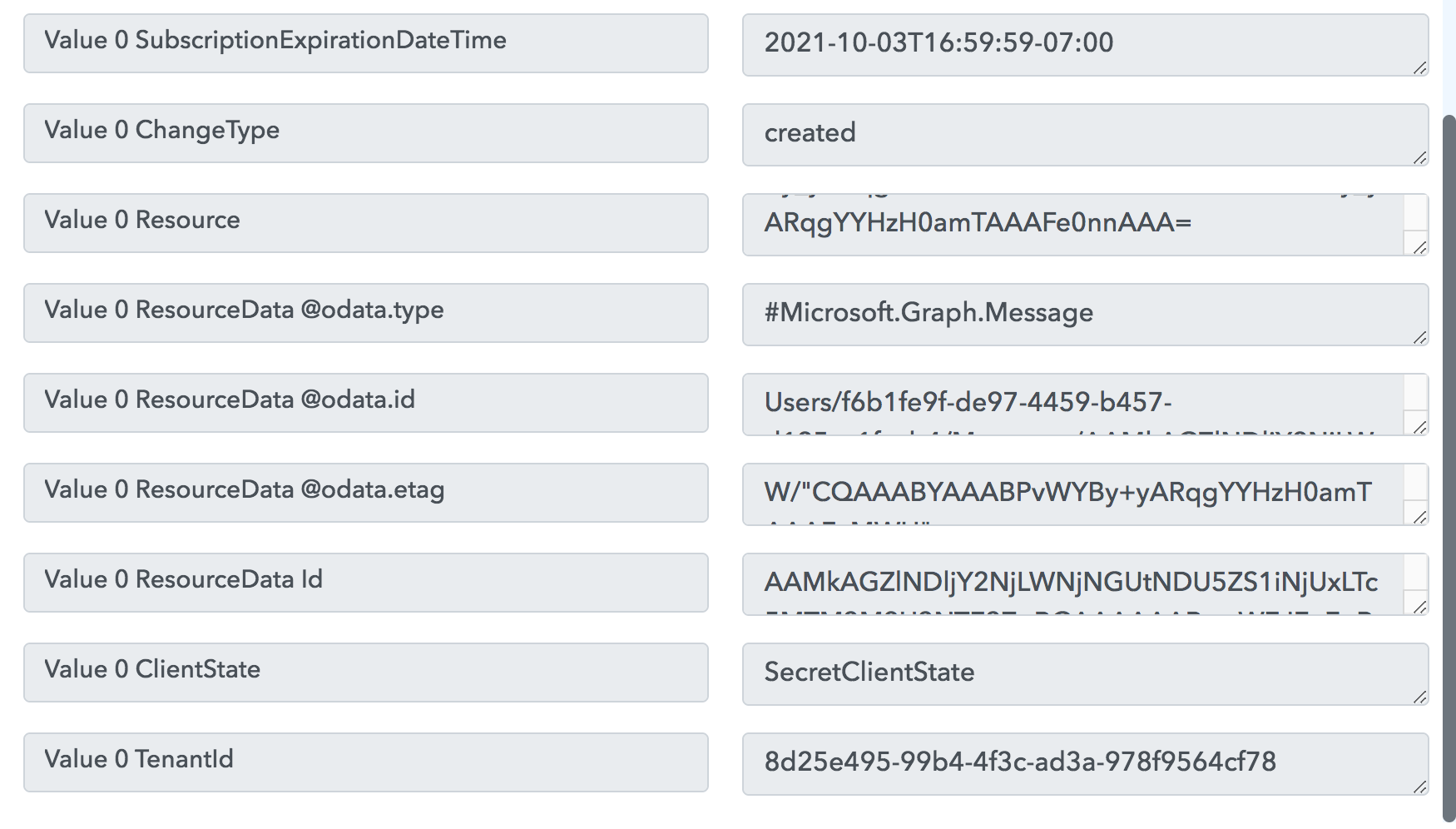Click resize handle of TenantId value box
The width and height of the screenshot is (1456, 829).
(1419, 787)
